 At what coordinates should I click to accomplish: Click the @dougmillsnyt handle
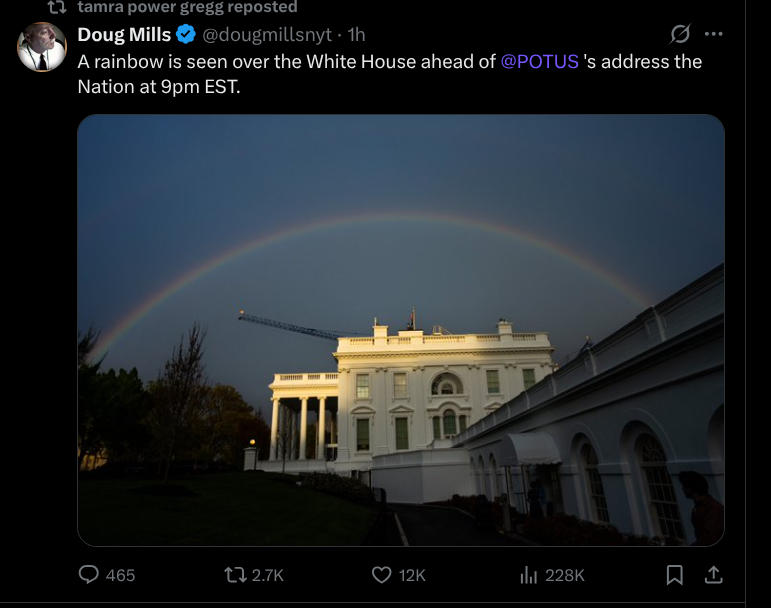point(267,35)
